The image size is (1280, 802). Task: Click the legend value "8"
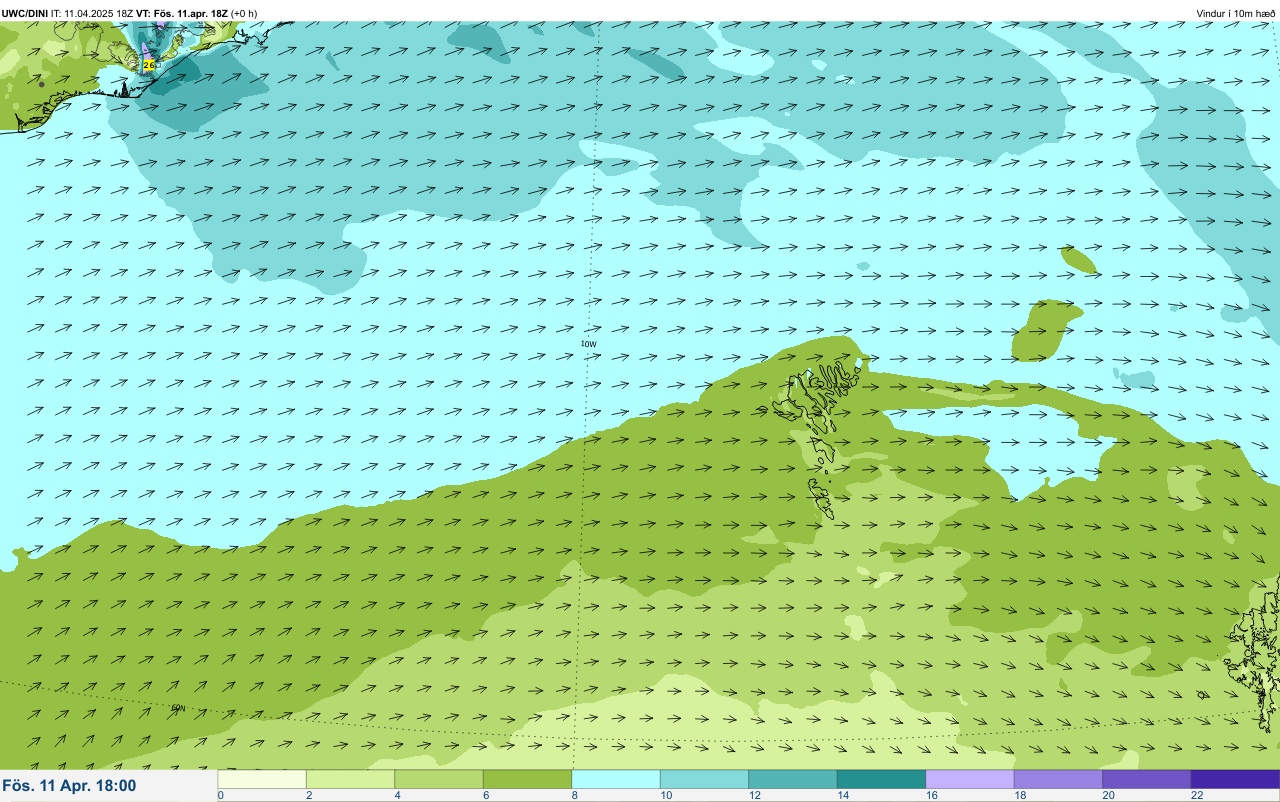574,795
